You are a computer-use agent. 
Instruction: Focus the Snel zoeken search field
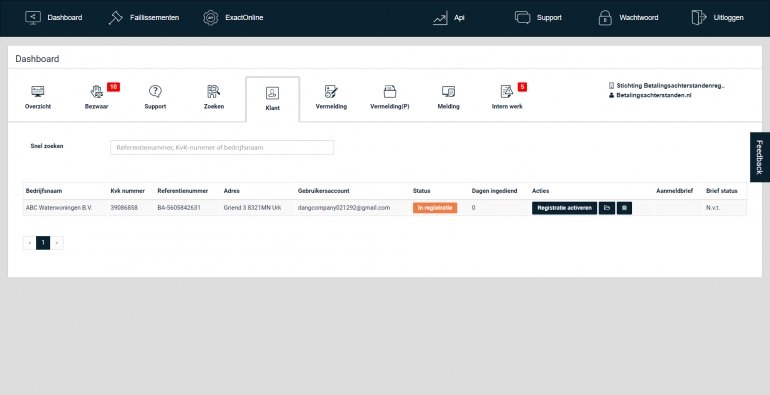coord(222,147)
